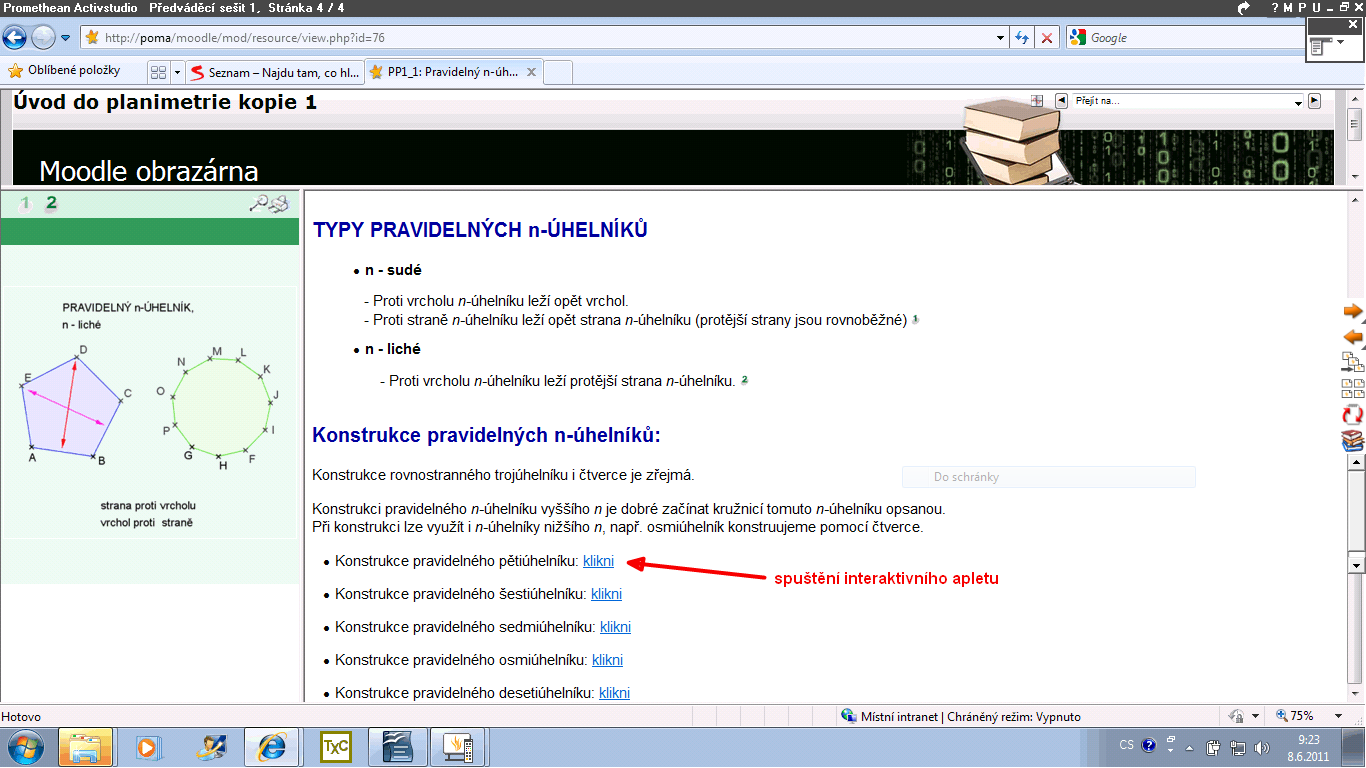Viewport: 1366px width, 768px height.
Task: Open Windows Media Player from the taskbar
Action: (x=148, y=747)
